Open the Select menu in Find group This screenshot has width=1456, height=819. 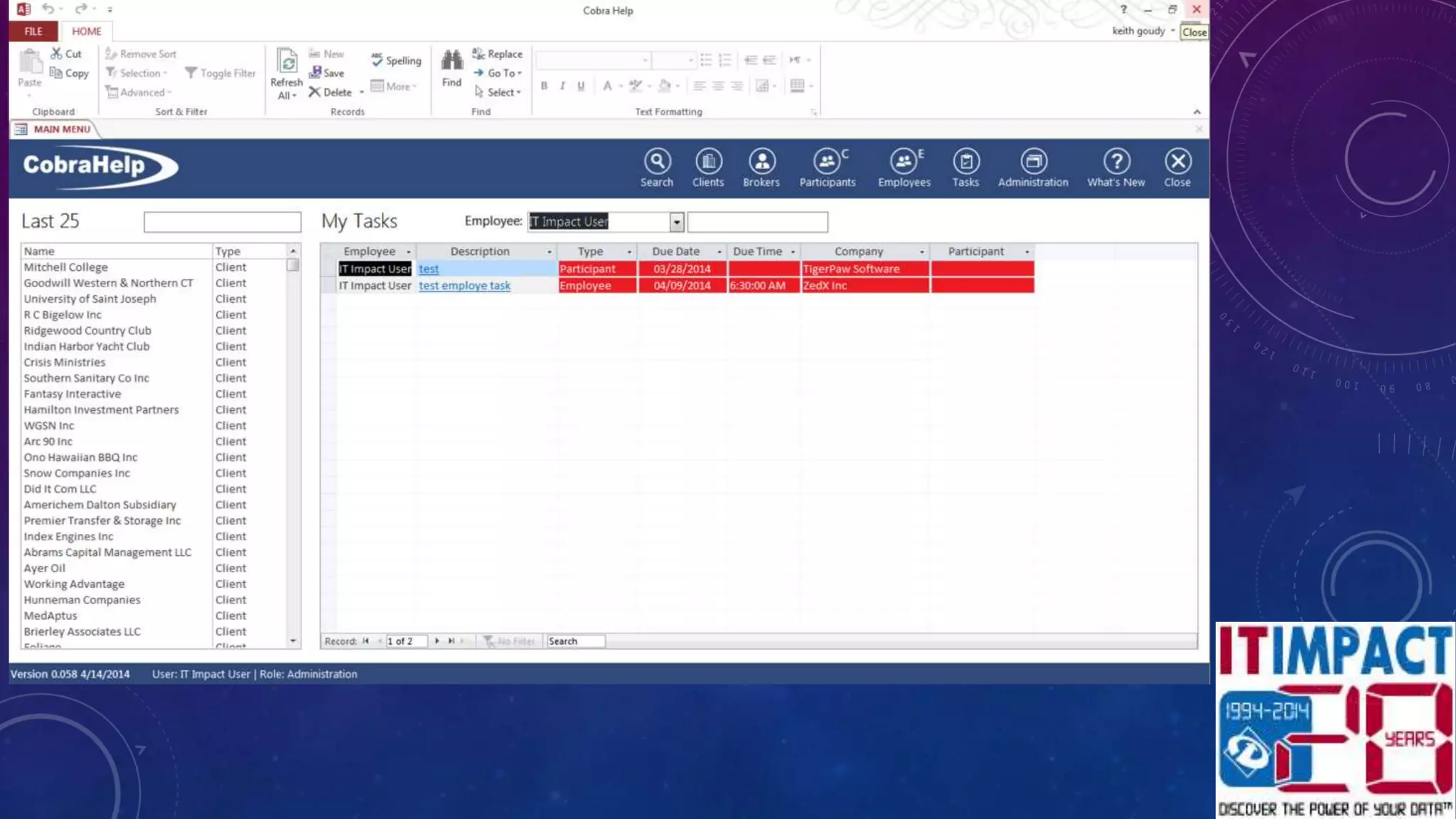[498, 92]
